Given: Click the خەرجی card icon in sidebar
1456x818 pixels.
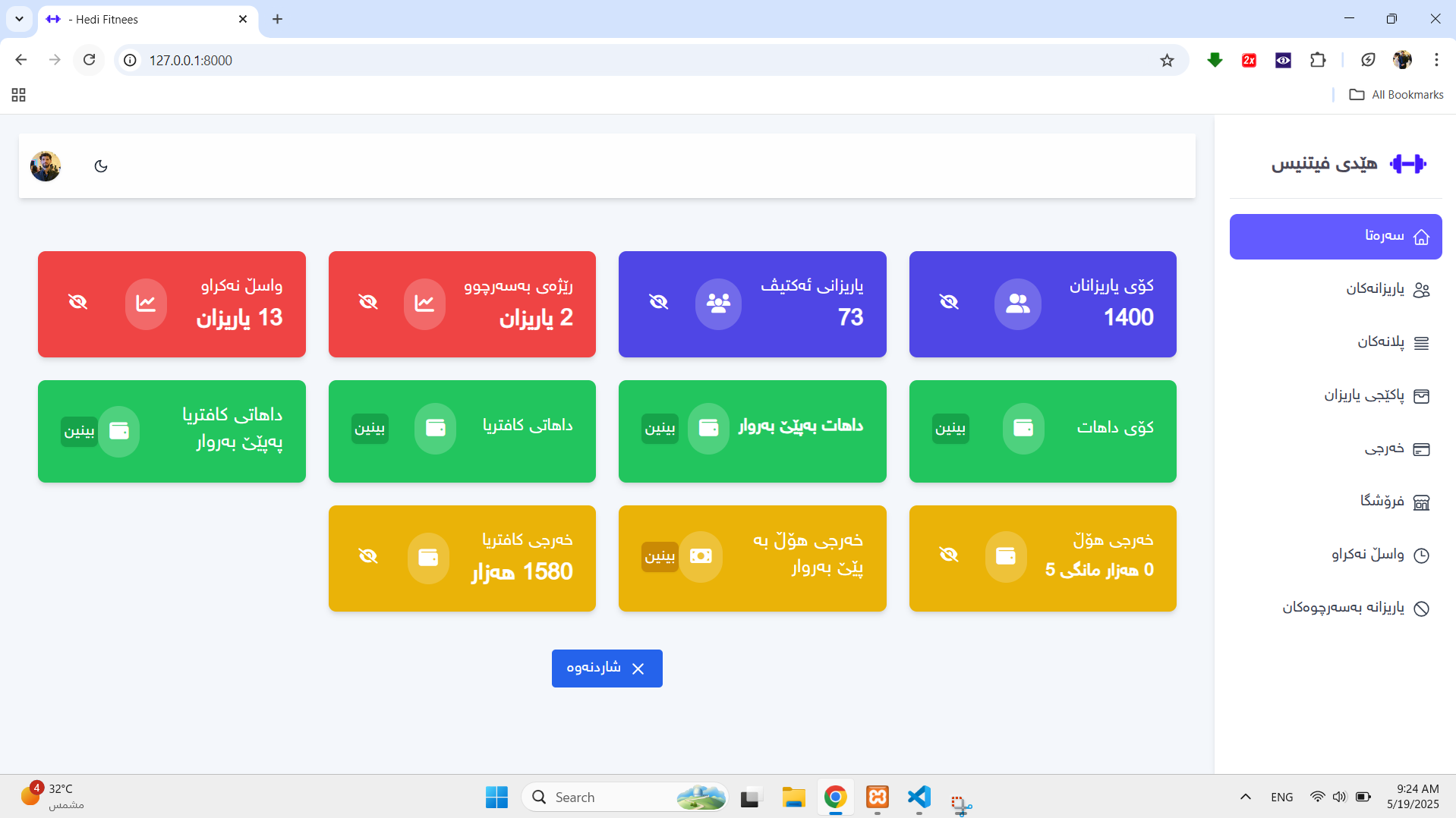Looking at the screenshot, I should [x=1421, y=449].
